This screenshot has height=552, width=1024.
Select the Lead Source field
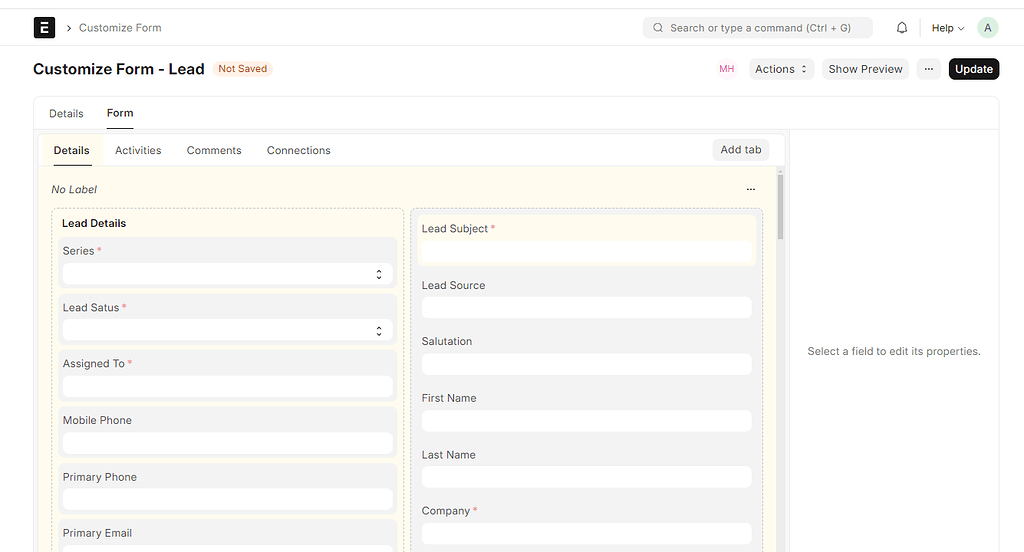[x=586, y=298]
